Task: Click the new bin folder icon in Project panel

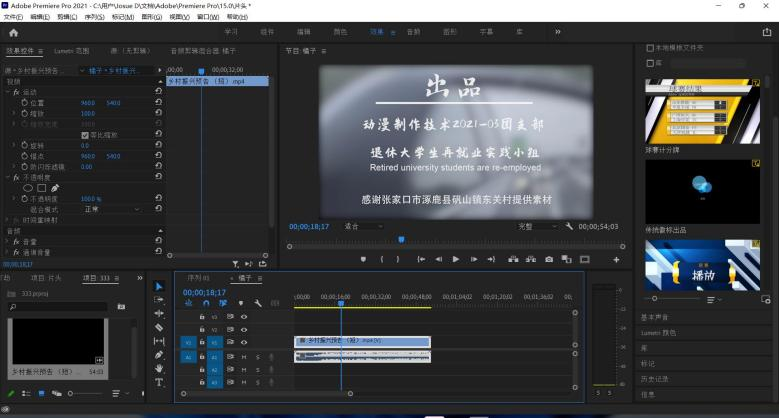Action: pyautogui.click(x=121, y=307)
